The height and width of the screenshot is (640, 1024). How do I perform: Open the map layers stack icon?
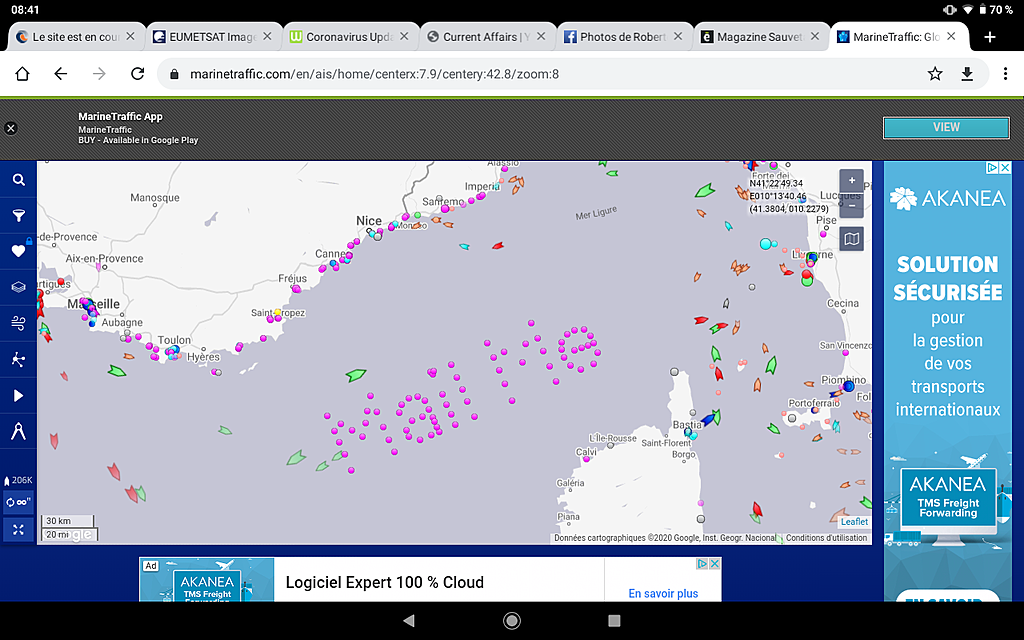tap(18, 287)
